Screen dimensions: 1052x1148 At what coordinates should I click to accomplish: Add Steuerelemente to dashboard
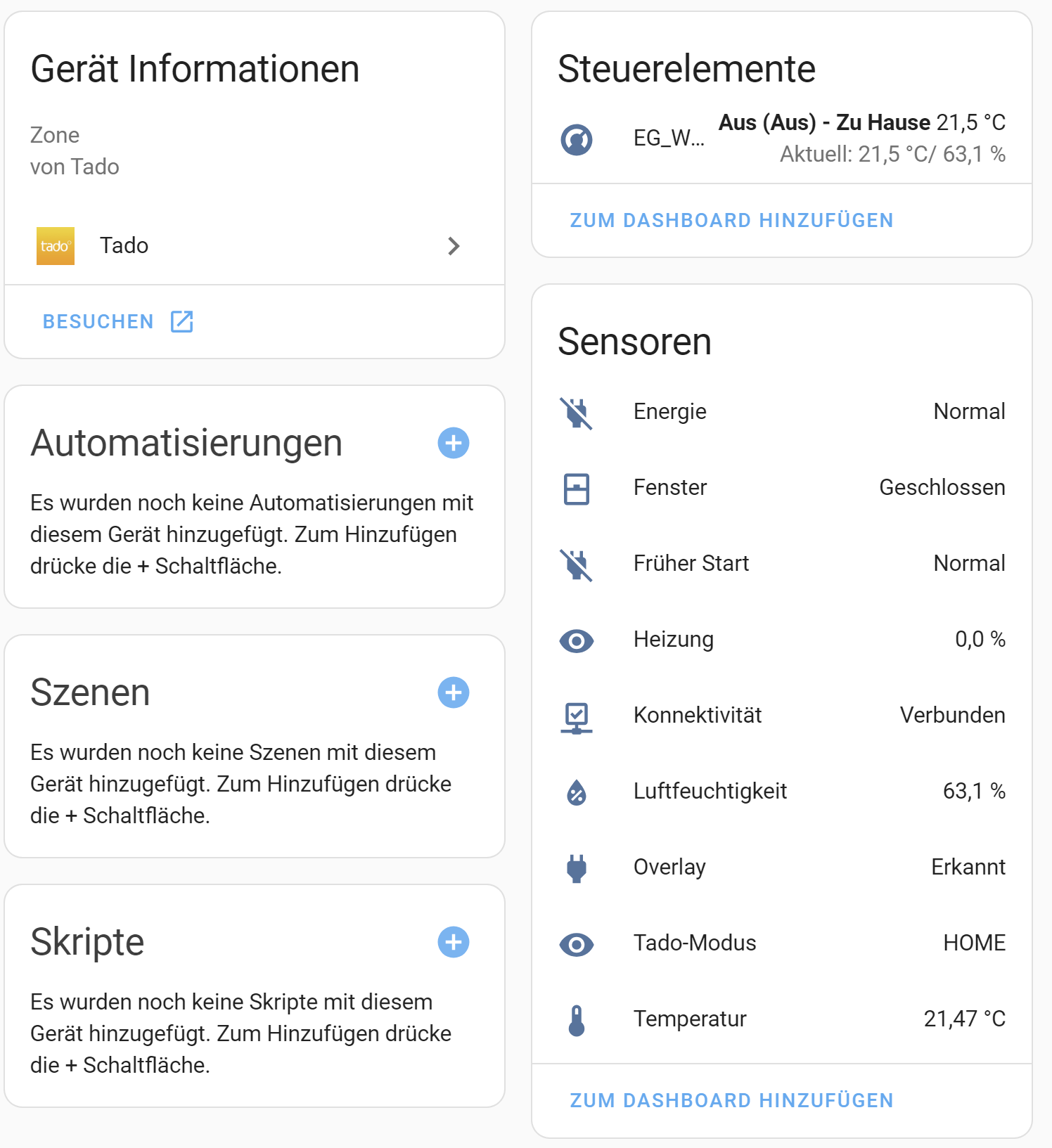(731, 221)
